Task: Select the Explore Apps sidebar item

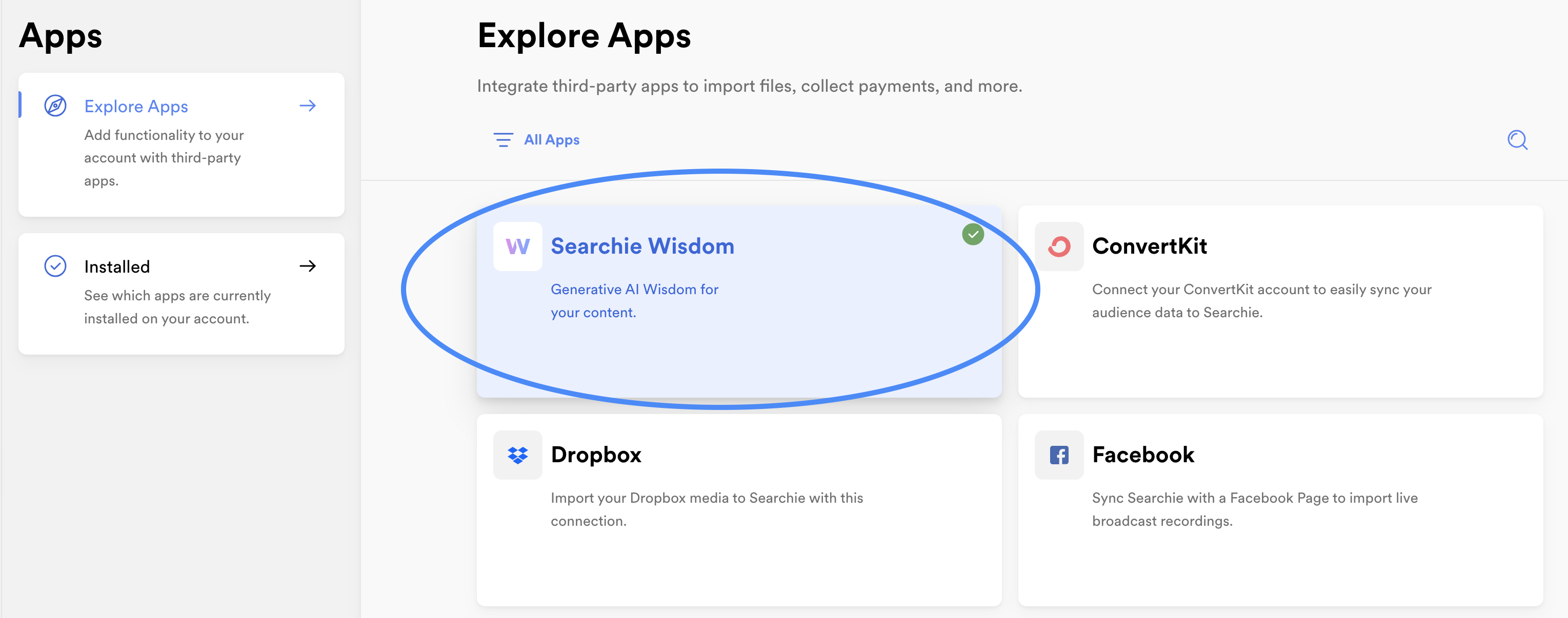Action: [x=182, y=145]
